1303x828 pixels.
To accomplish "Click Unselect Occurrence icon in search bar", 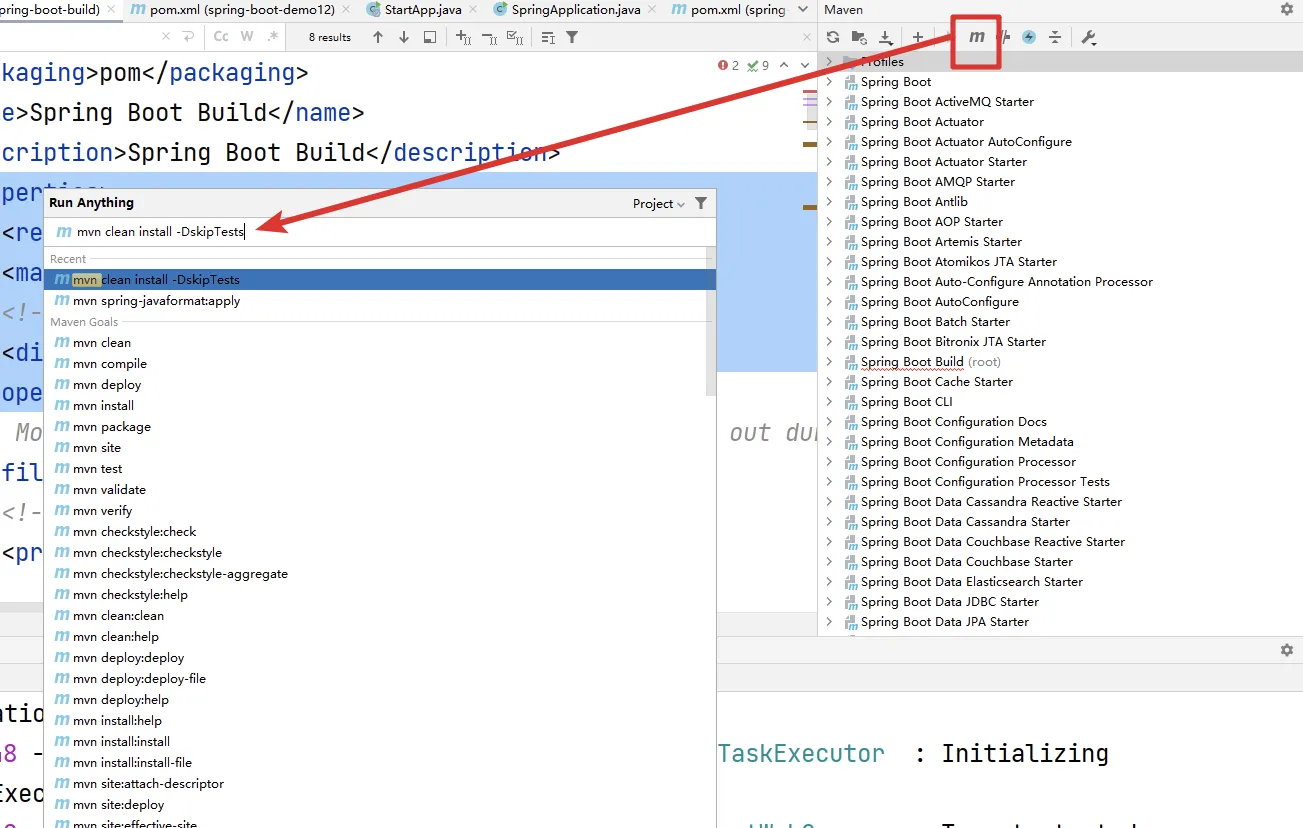I will click(x=489, y=37).
